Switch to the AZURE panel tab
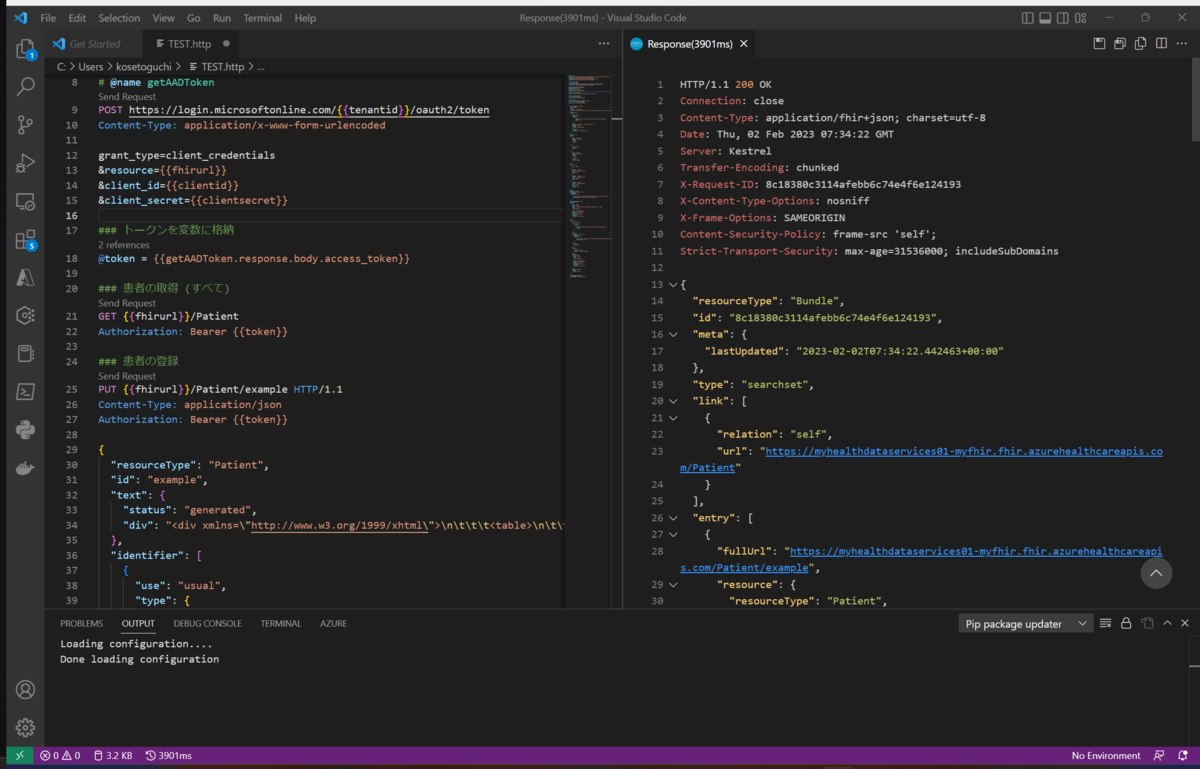The height and width of the screenshot is (769, 1200). point(333,623)
